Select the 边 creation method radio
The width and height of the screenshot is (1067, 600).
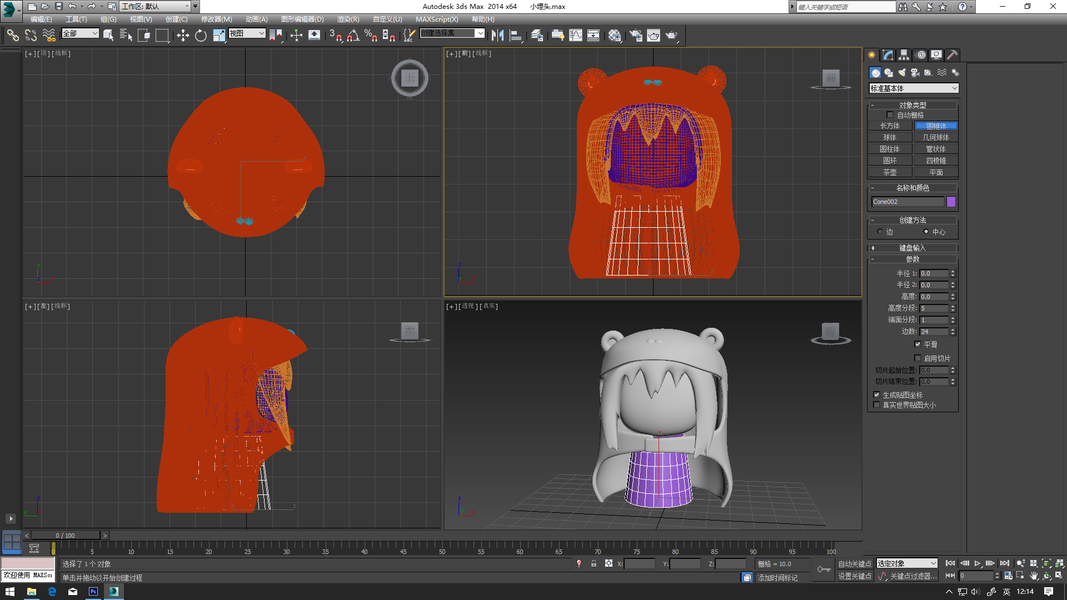pos(880,232)
